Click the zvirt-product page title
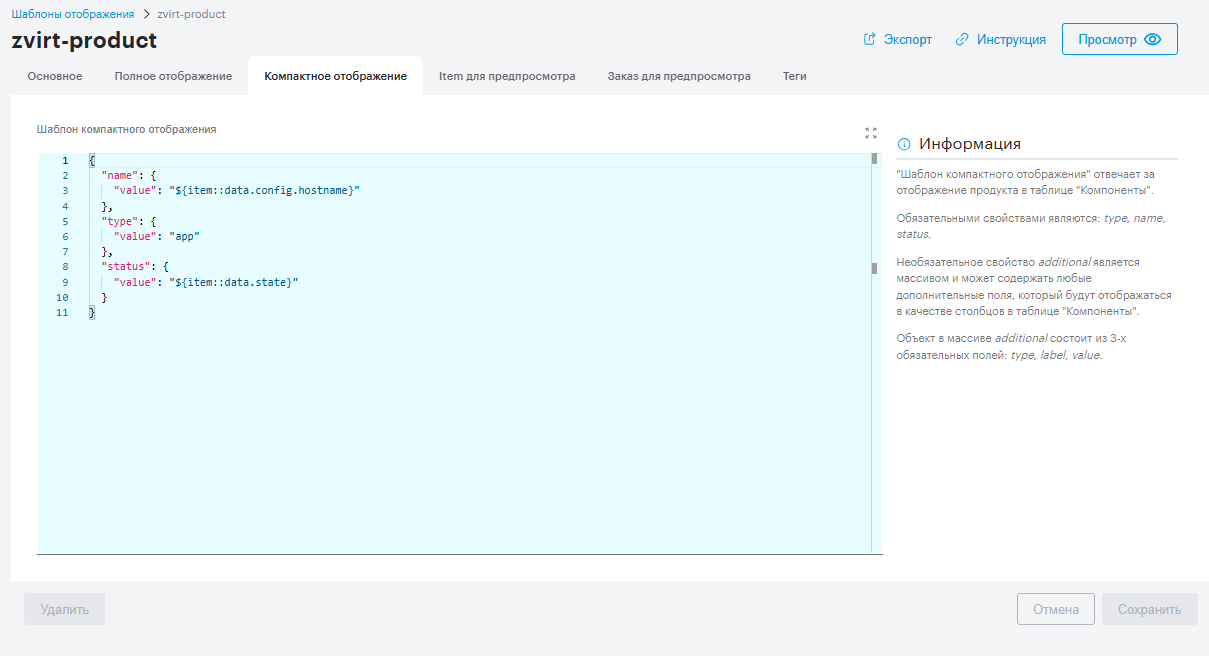Image resolution: width=1209 pixels, height=656 pixels. coord(84,40)
